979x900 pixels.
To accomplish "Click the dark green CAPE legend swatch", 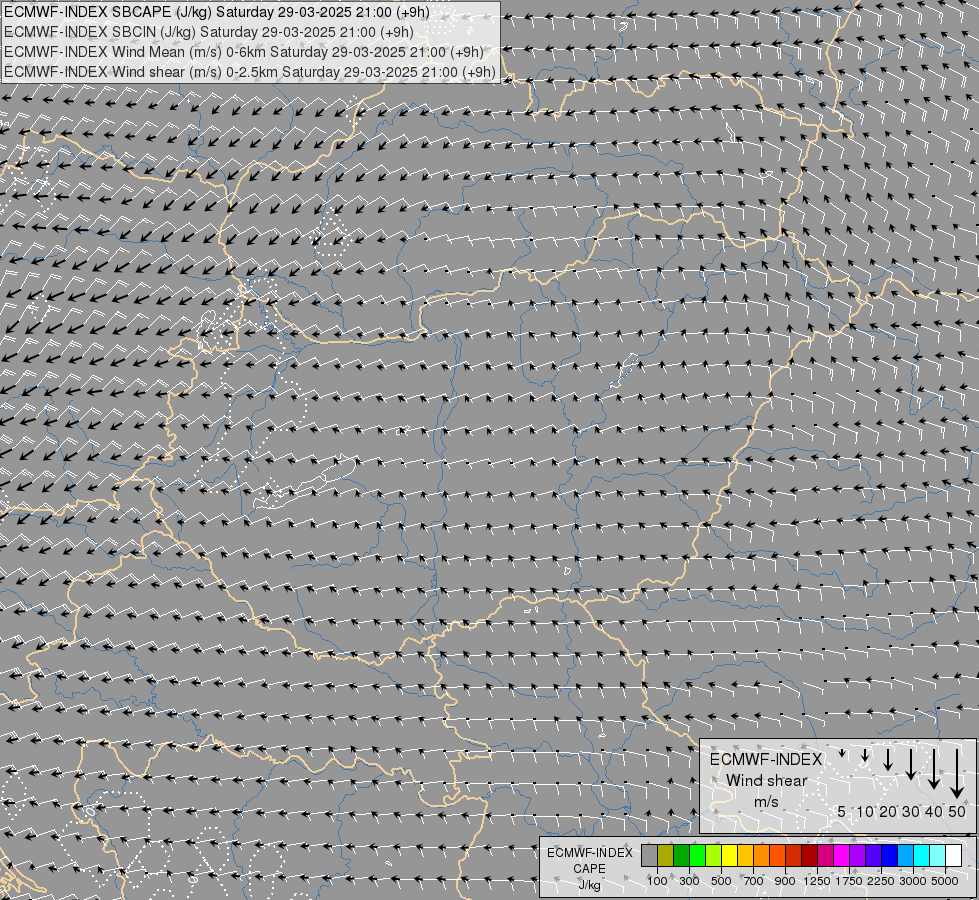I will pos(681,855).
